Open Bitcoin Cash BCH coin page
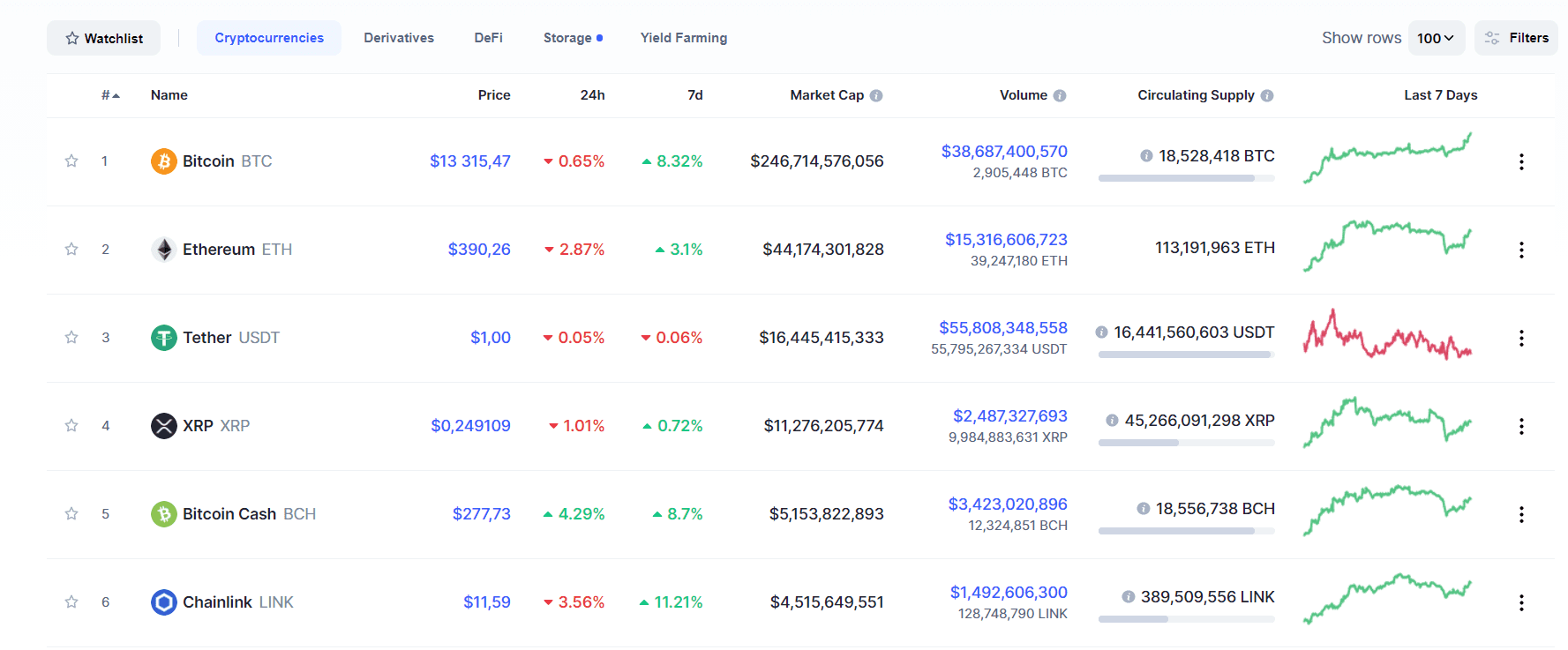The width and height of the screenshot is (1568, 650). [x=249, y=514]
